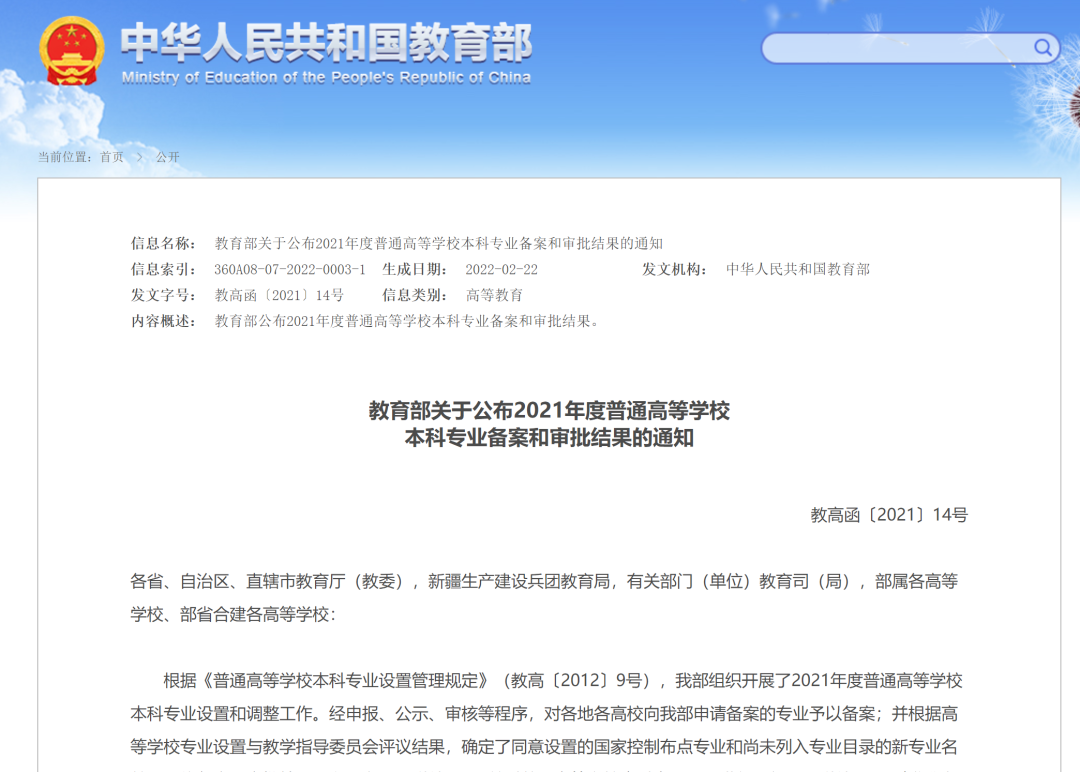The image size is (1080, 772).
Task: Click the right-aligned document number 教高函〔2021〕14号
Action: coord(888,515)
